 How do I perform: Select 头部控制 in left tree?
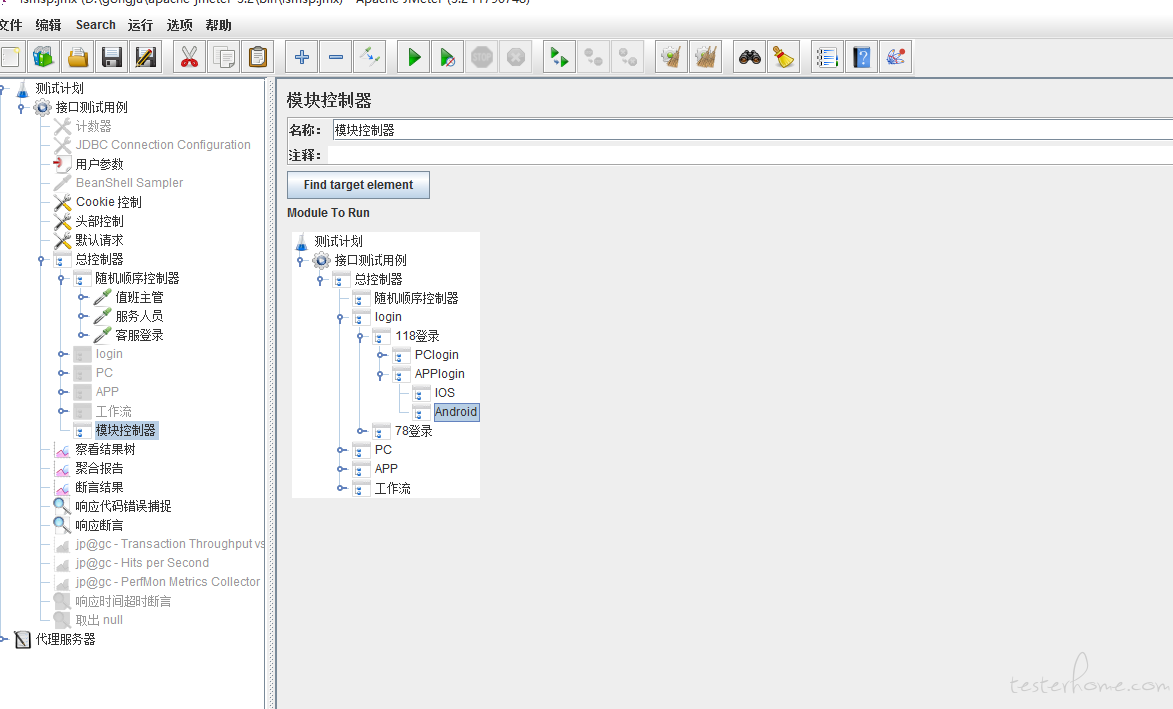click(99, 221)
